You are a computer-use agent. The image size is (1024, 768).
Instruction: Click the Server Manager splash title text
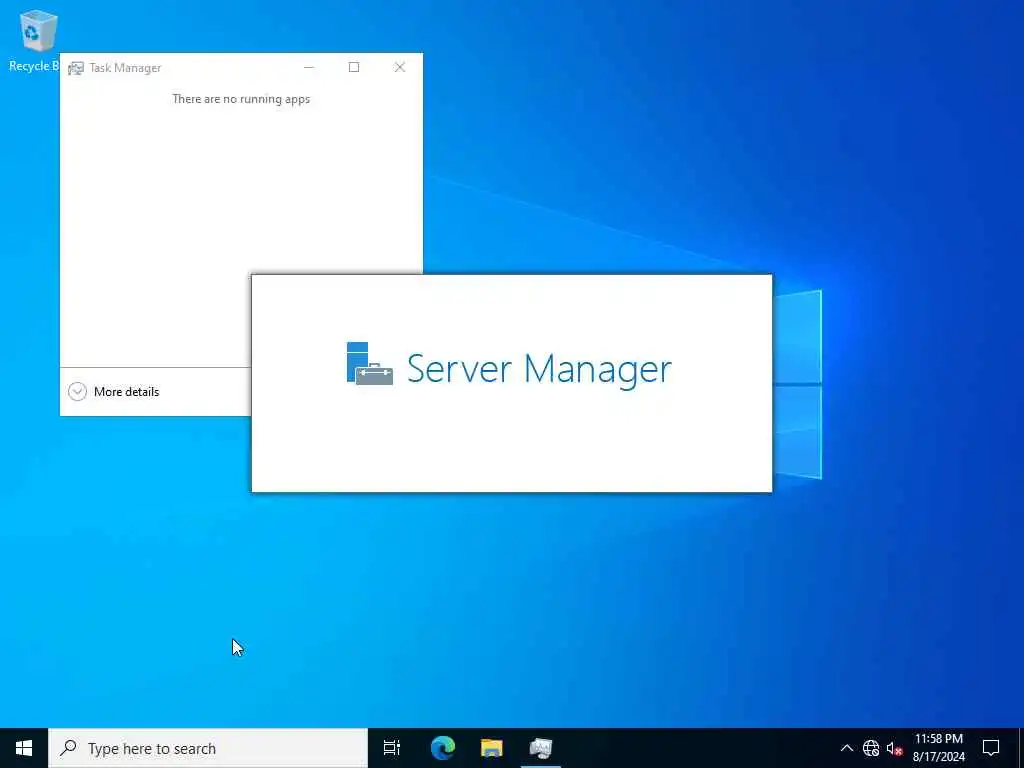[539, 370]
